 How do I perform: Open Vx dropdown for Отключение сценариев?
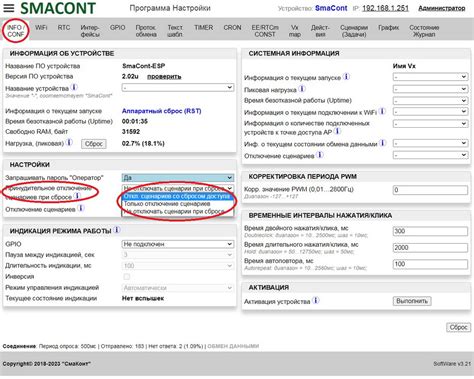coord(430,155)
